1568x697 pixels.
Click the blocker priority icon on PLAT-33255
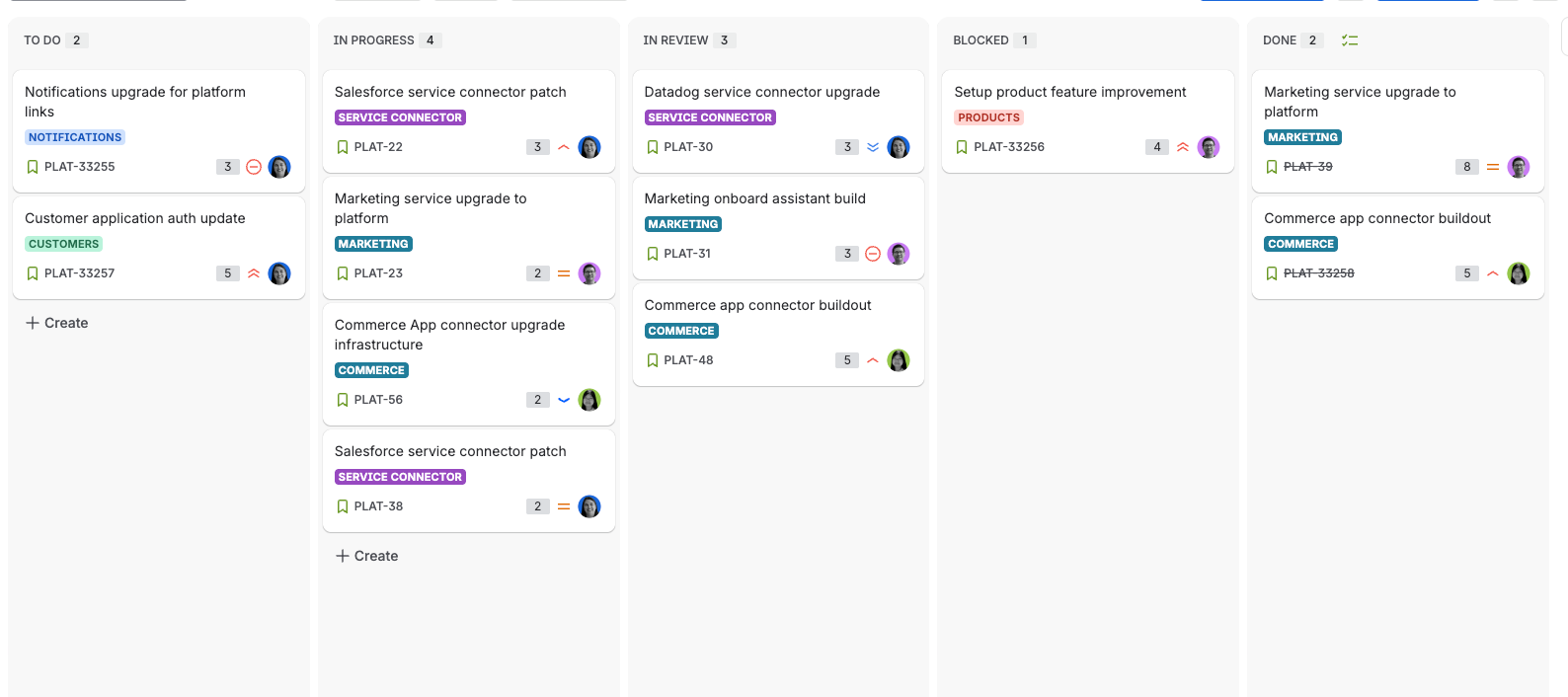point(254,167)
